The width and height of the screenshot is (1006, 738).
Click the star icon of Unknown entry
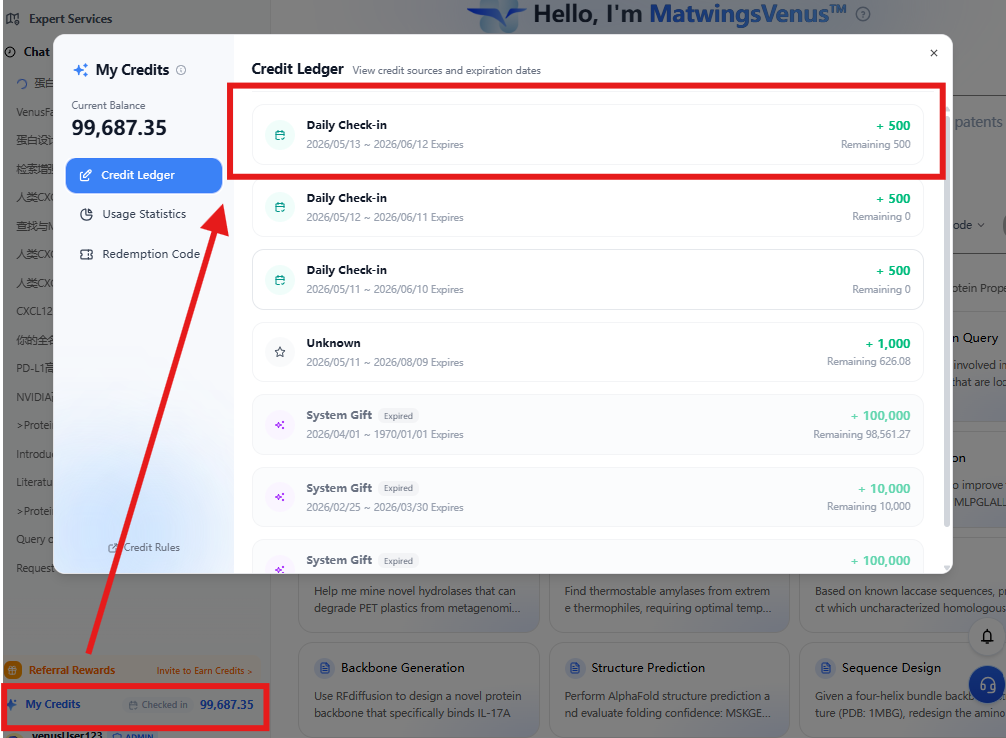[x=280, y=352]
